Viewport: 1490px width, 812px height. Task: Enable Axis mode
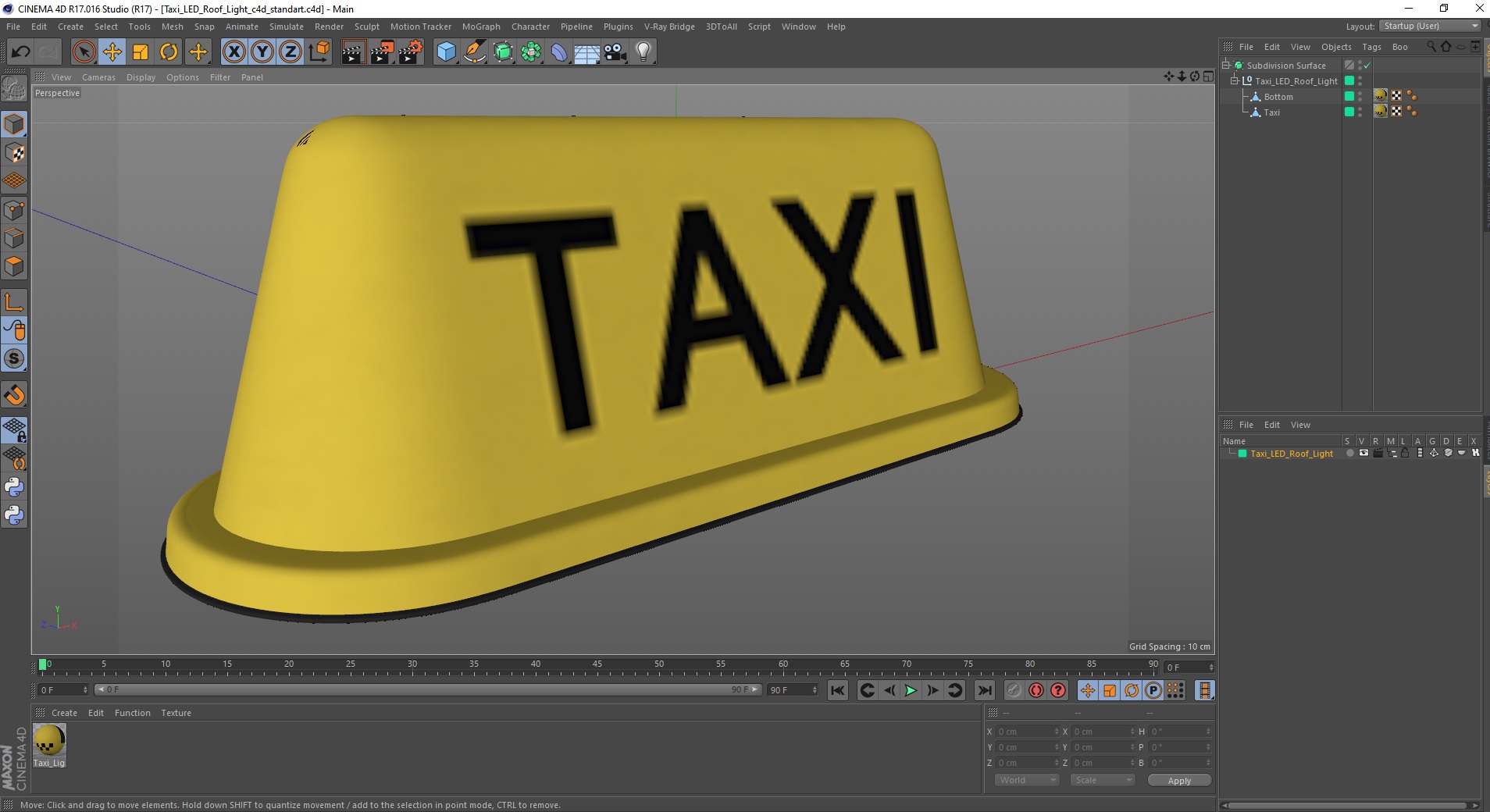14,301
